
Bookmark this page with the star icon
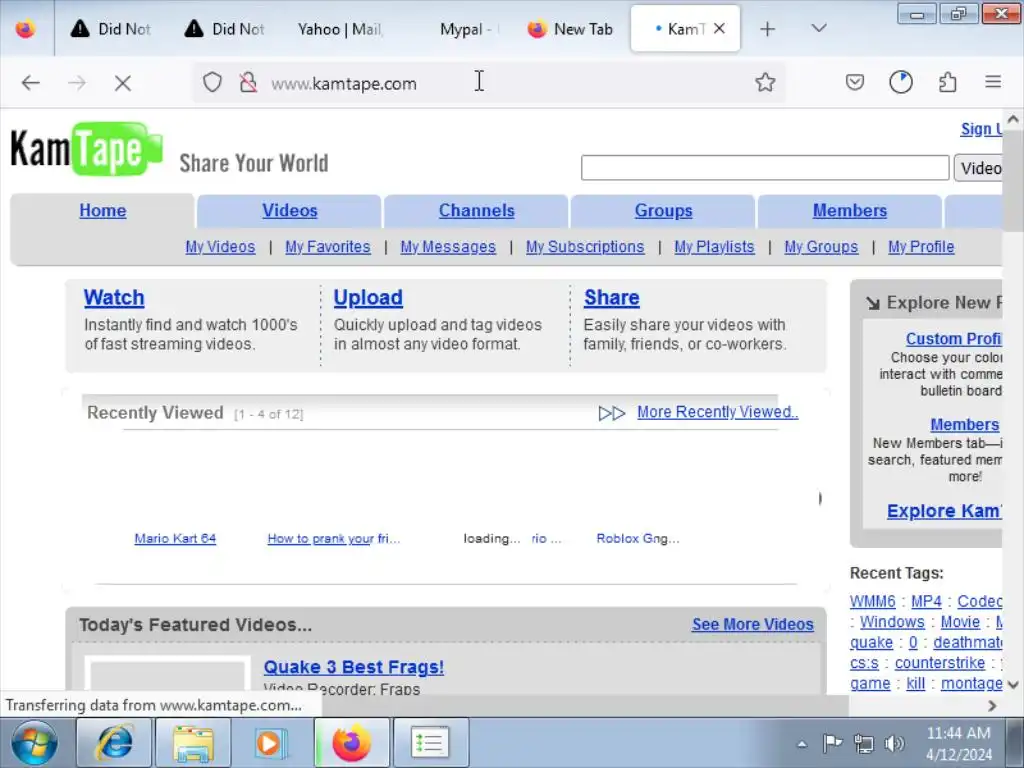765,82
